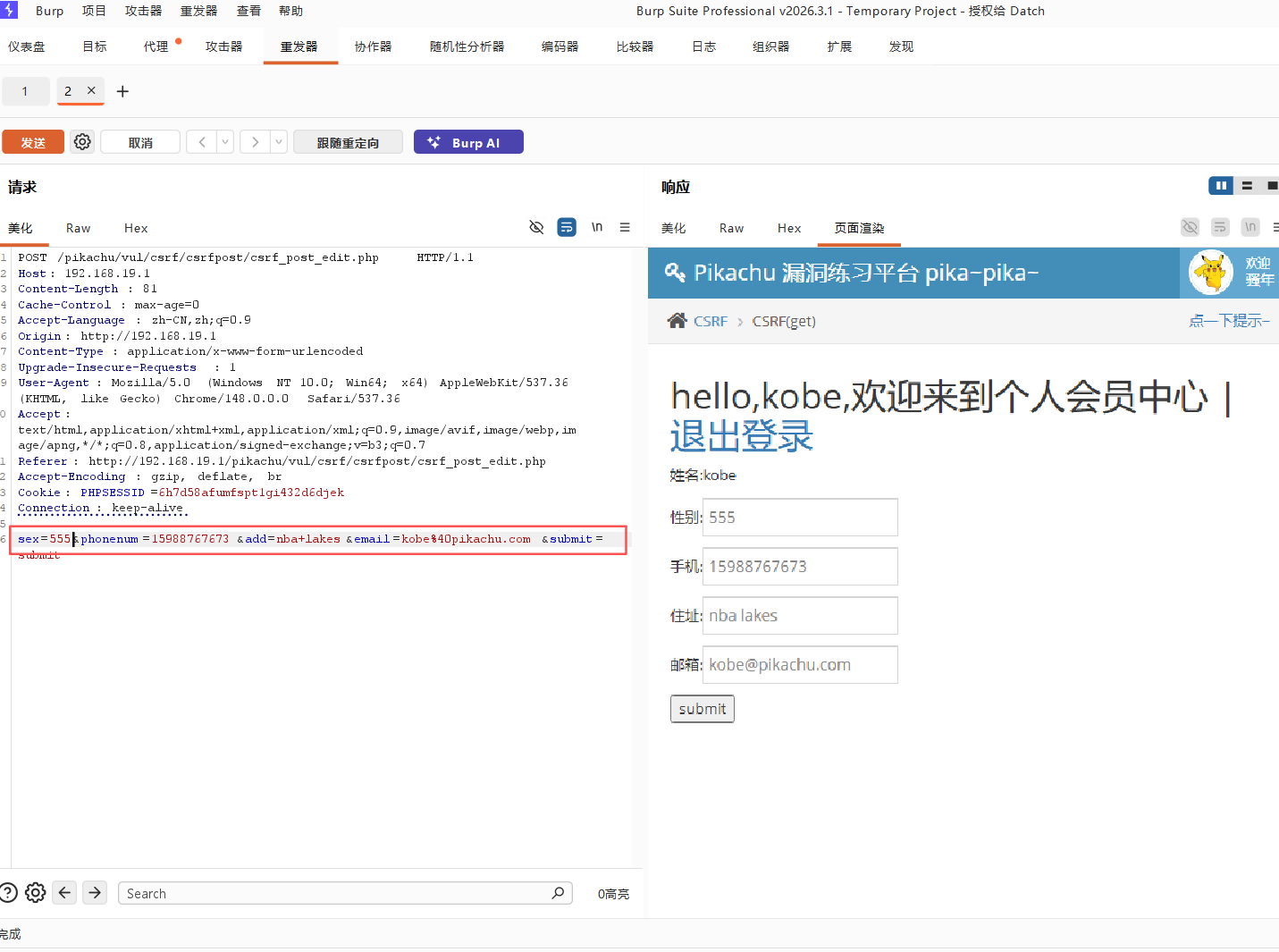Click the 手机 phone input field

800,567
